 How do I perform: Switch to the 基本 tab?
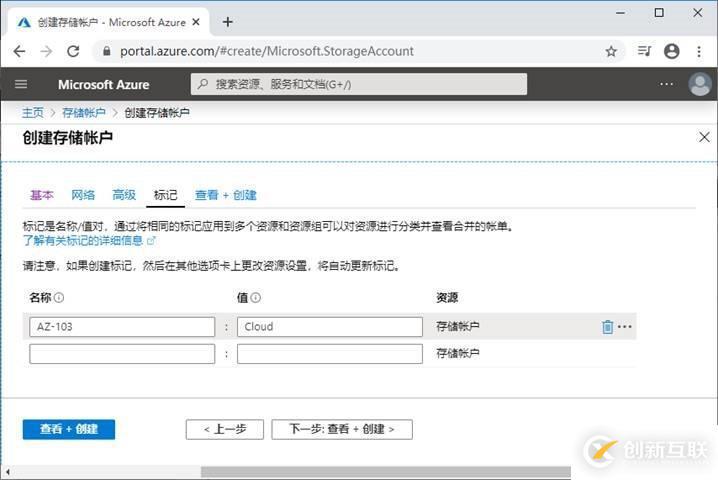[42, 195]
